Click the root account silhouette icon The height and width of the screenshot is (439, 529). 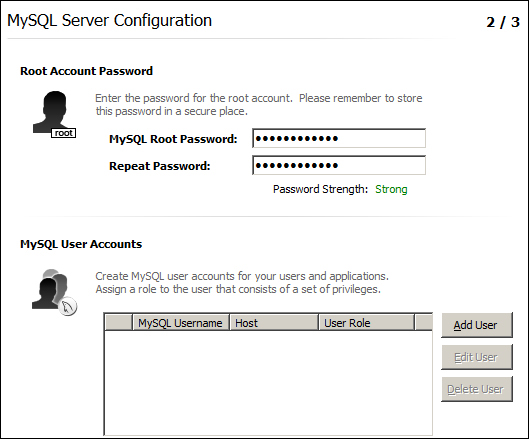[x=54, y=114]
